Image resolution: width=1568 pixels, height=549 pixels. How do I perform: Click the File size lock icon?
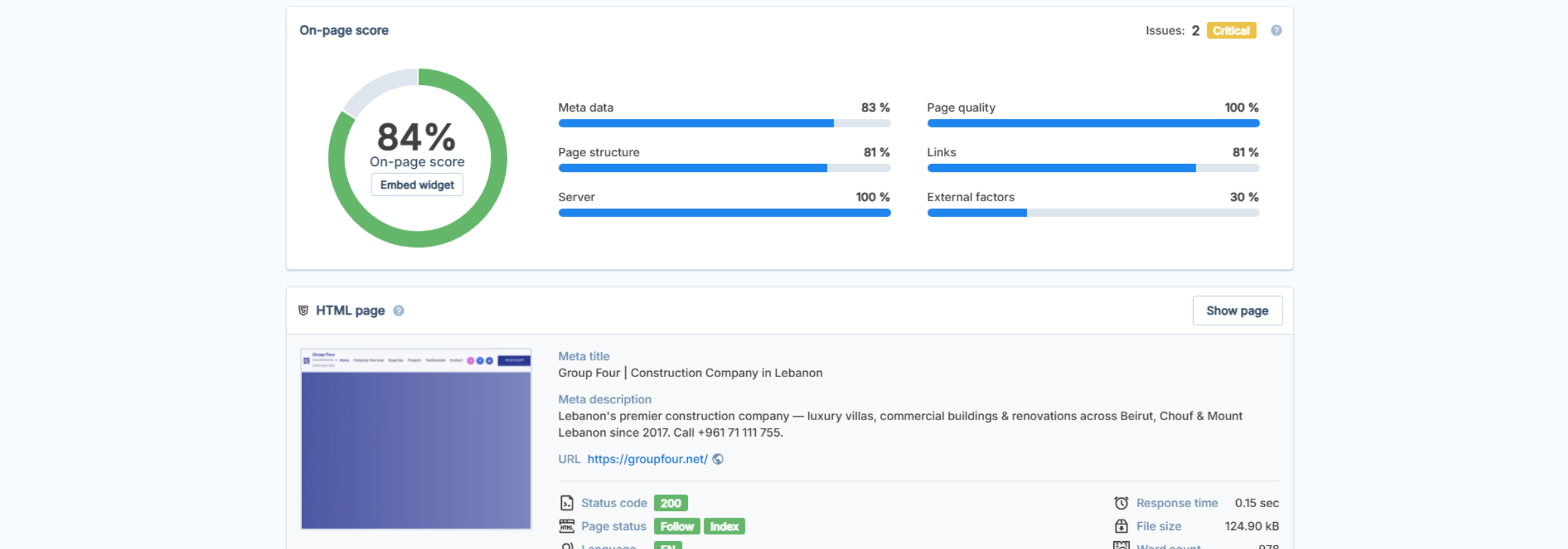[x=1121, y=526]
